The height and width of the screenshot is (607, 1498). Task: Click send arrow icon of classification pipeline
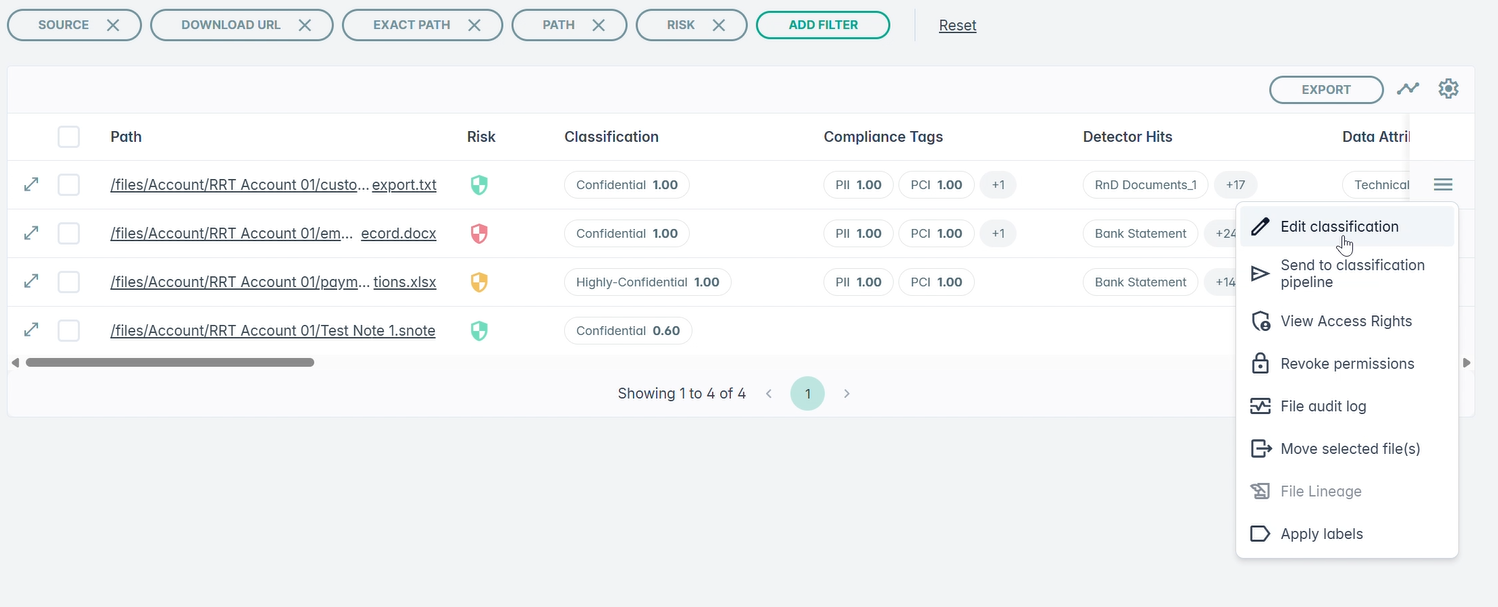pyautogui.click(x=1261, y=273)
